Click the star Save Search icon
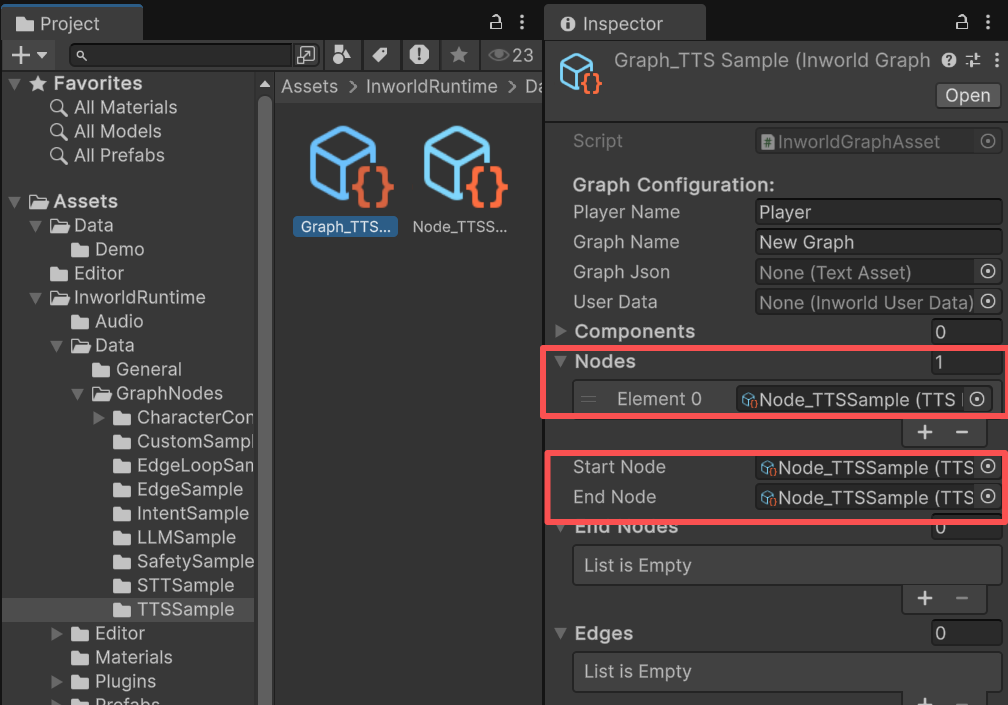Screen dimensions: 1008x705 point(458,55)
